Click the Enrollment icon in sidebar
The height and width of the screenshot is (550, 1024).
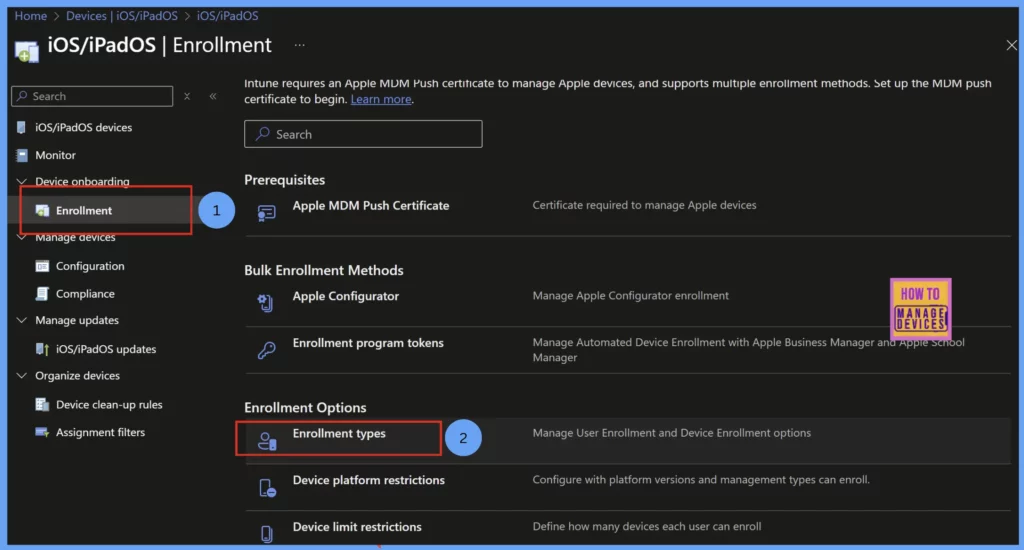[x=42, y=210]
